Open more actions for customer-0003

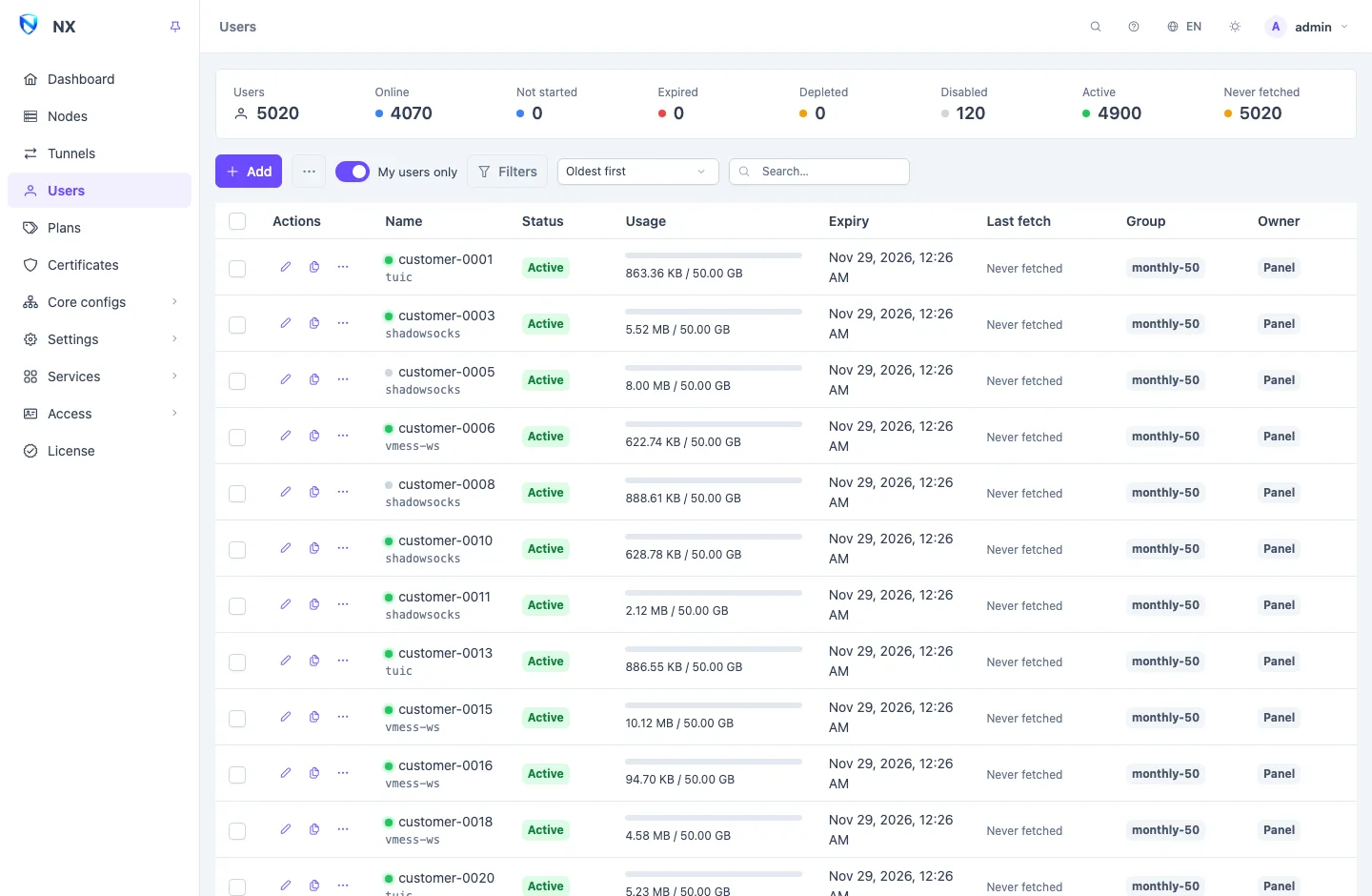[x=343, y=323]
